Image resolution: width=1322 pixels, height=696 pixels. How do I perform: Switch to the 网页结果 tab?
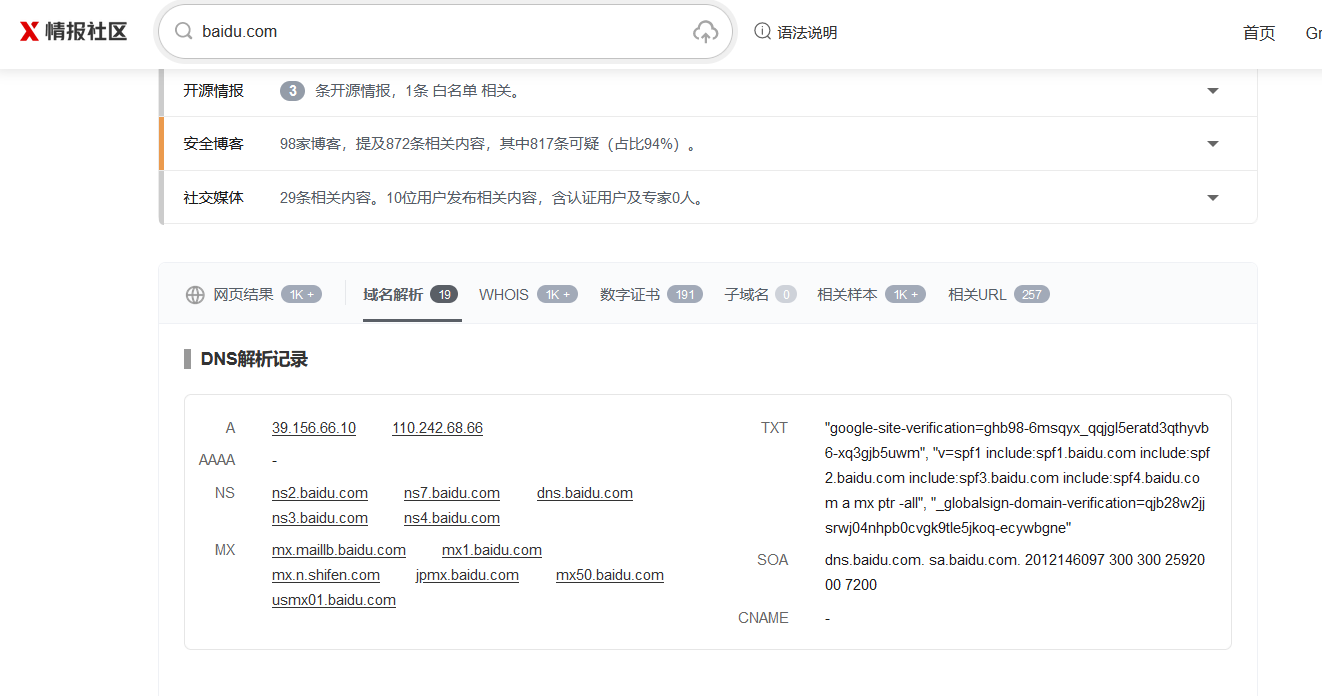point(254,295)
